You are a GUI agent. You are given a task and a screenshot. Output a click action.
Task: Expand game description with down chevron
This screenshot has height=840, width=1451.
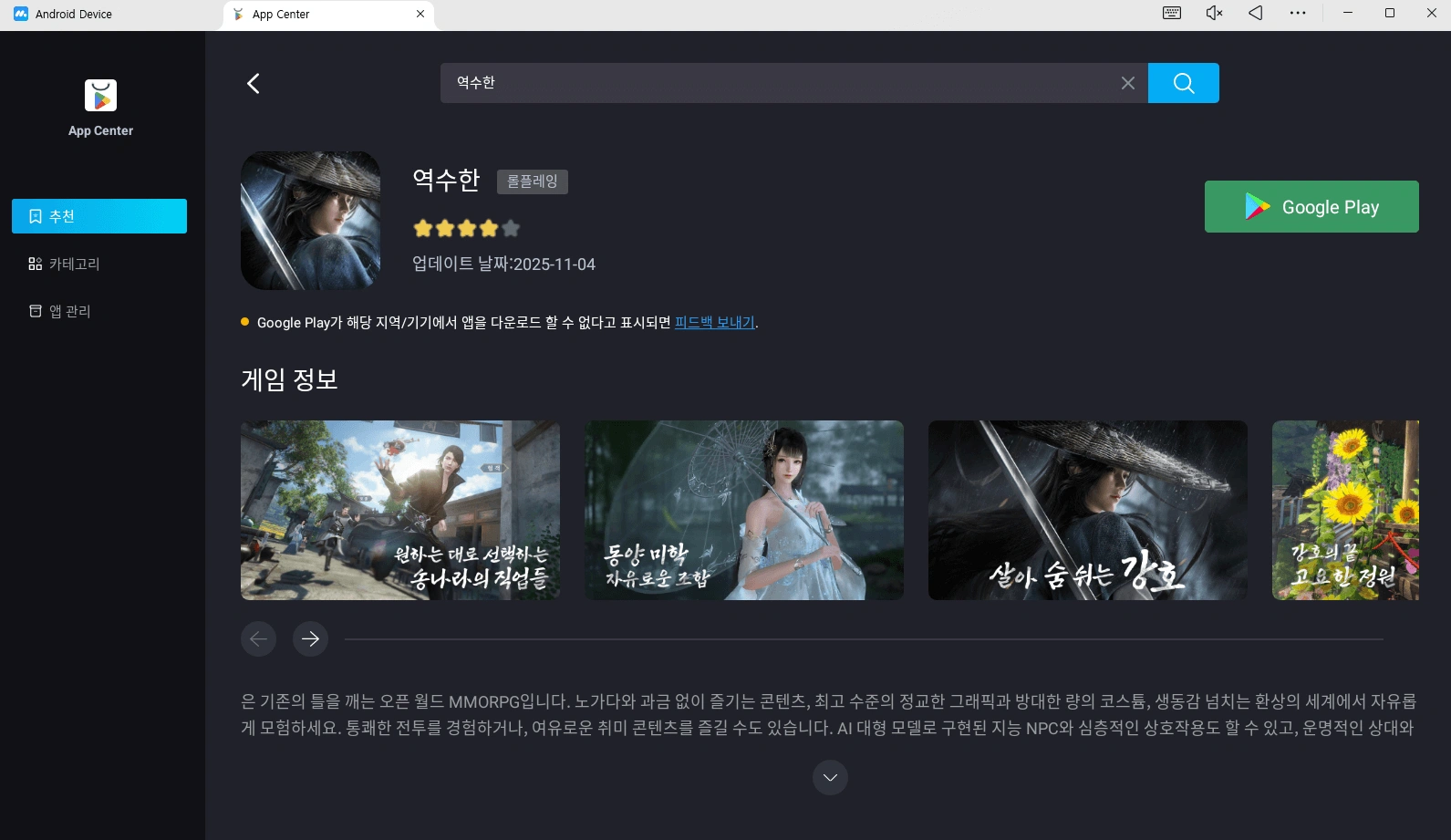[830, 777]
